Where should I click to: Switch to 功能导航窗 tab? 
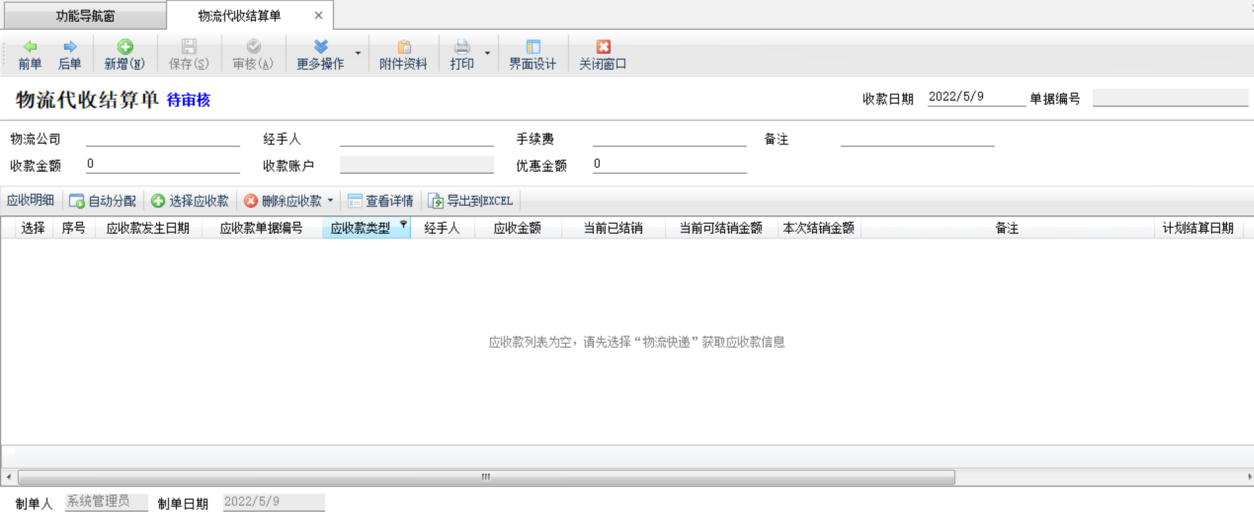coord(85,16)
